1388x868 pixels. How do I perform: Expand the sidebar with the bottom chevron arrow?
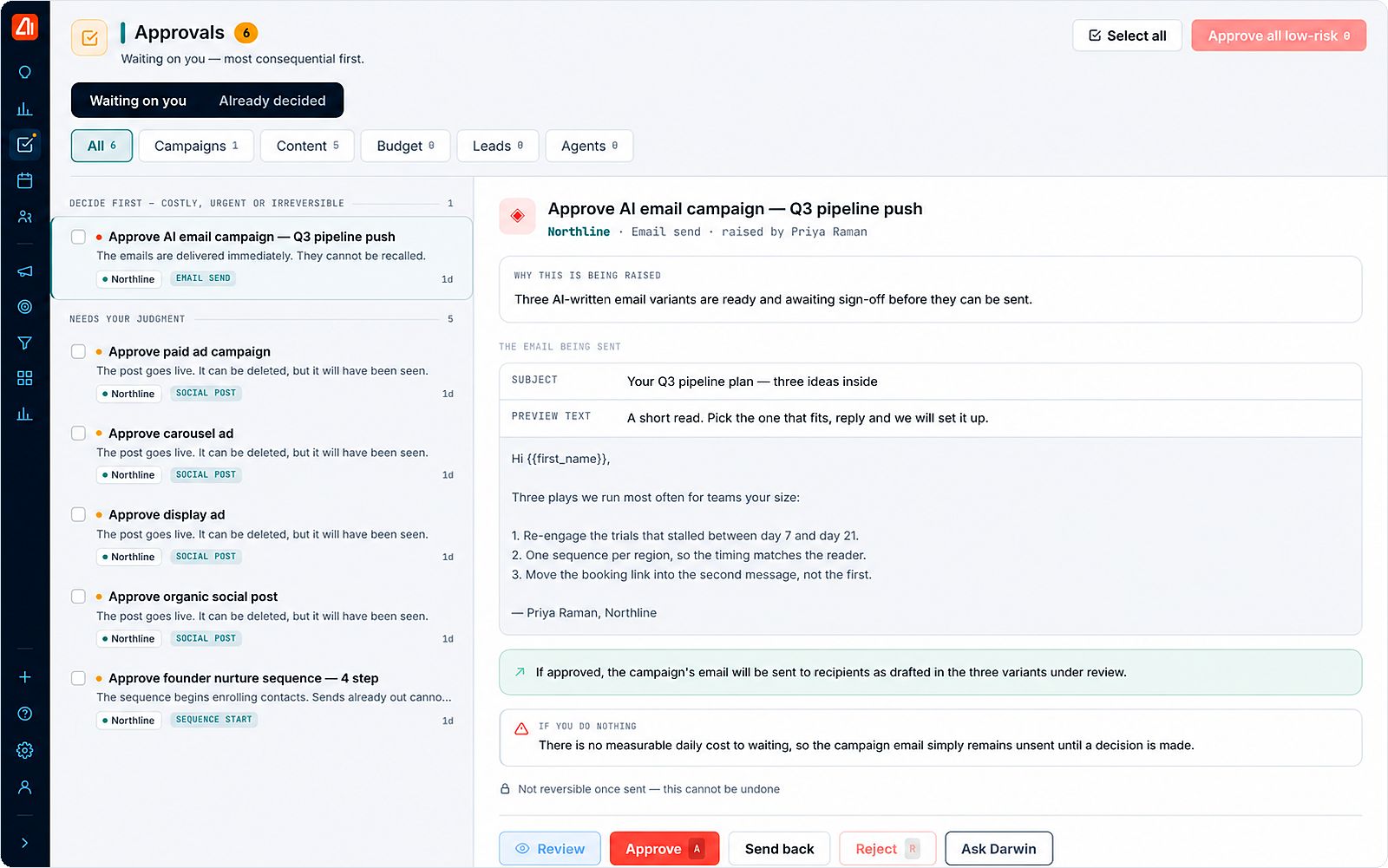pyautogui.click(x=25, y=843)
